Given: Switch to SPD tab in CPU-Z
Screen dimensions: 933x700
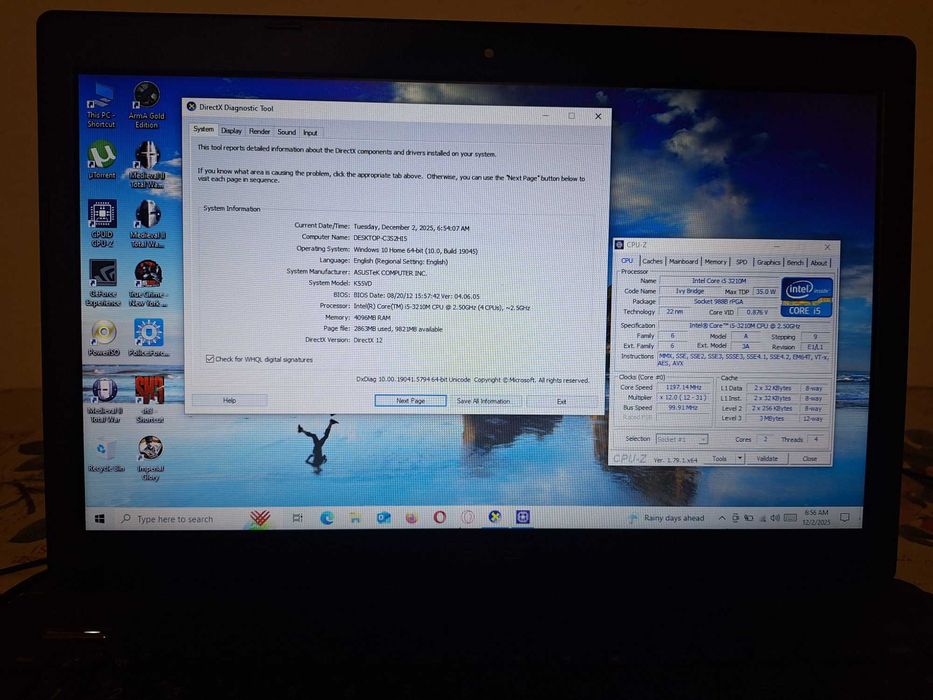Looking at the screenshot, I should (x=741, y=262).
